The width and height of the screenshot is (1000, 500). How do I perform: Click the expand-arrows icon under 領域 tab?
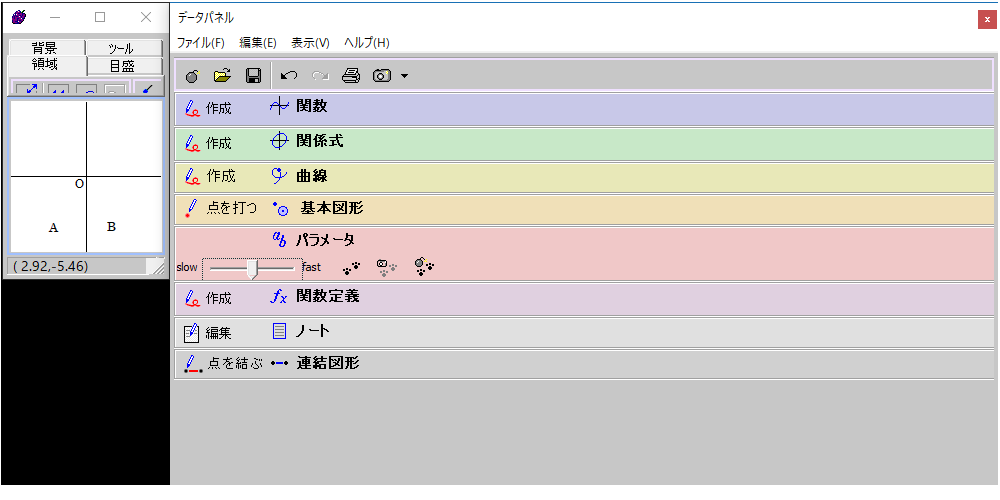pyautogui.click(x=31, y=90)
